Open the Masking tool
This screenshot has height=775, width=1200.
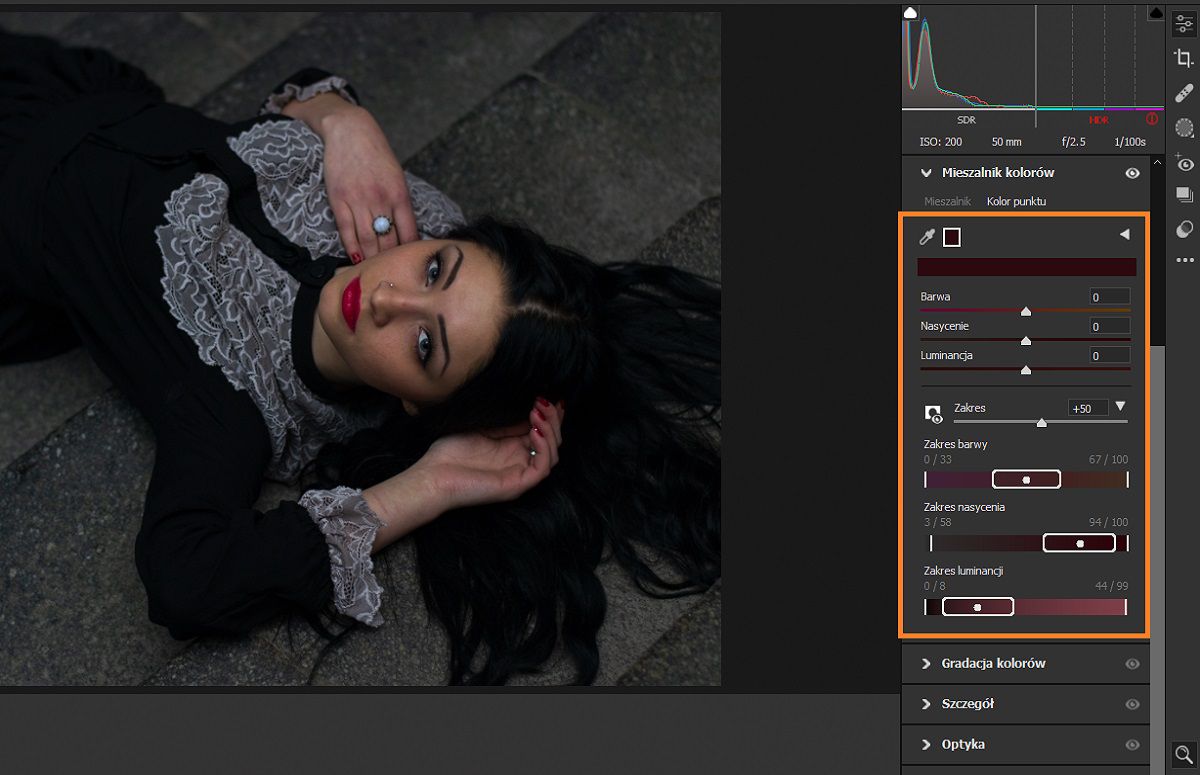1184,127
